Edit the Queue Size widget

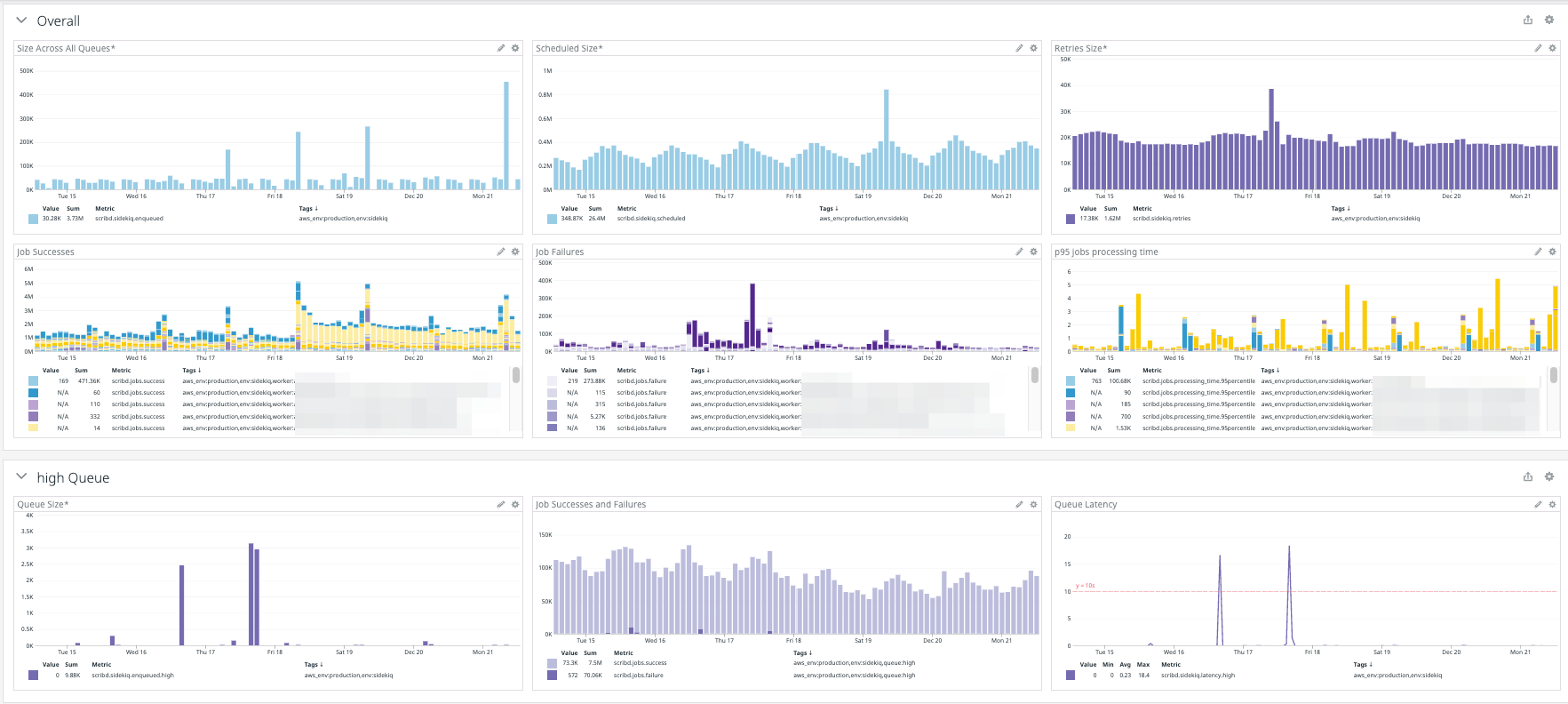(501, 504)
